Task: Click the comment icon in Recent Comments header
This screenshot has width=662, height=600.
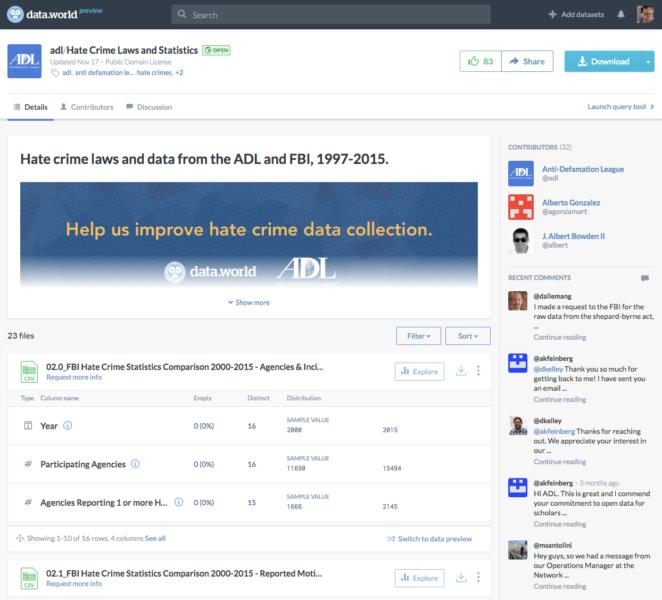Action: (x=645, y=278)
